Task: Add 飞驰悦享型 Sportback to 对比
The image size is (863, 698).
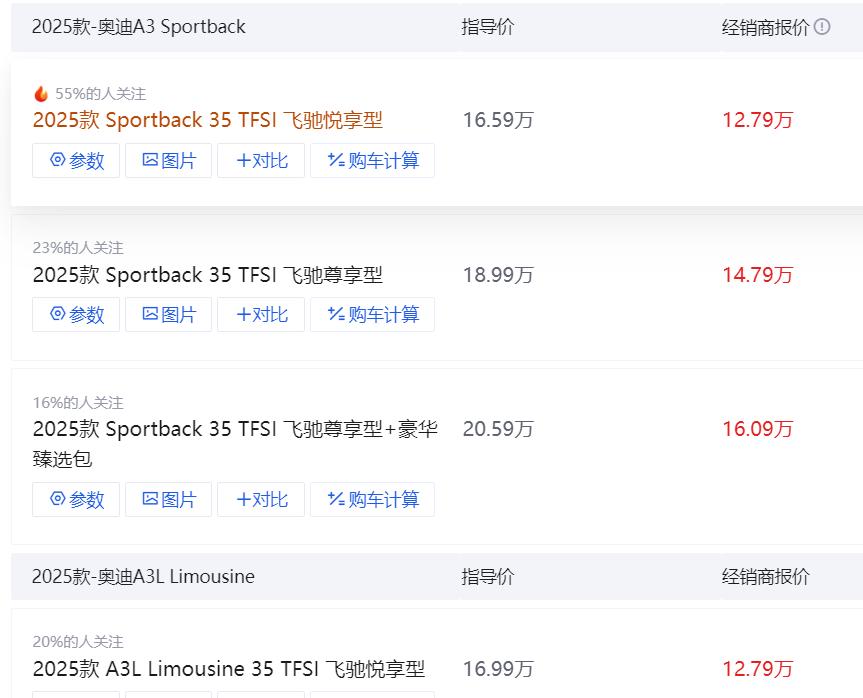Action: tap(261, 160)
